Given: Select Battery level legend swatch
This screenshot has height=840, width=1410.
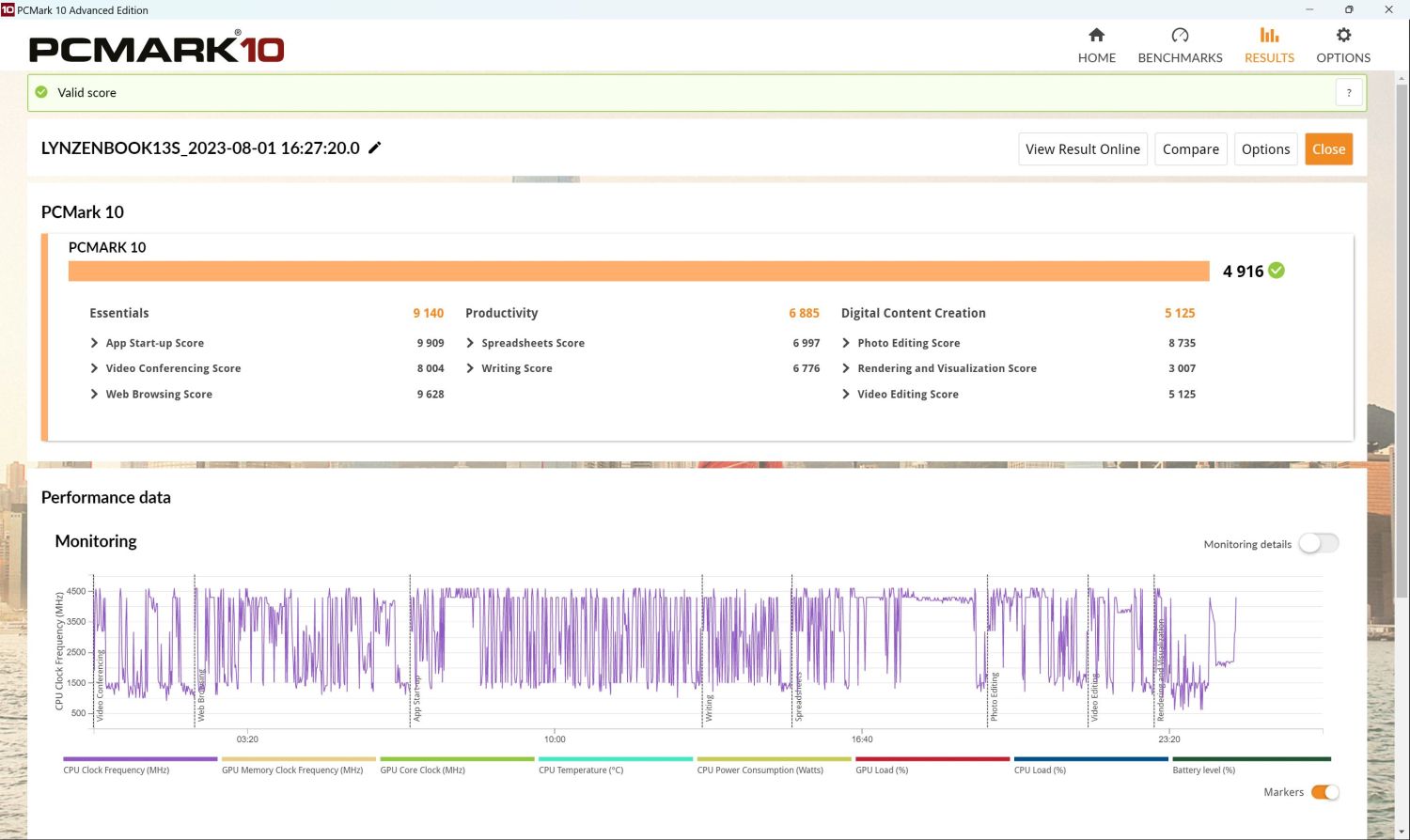Looking at the screenshot, I should (1252, 759).
